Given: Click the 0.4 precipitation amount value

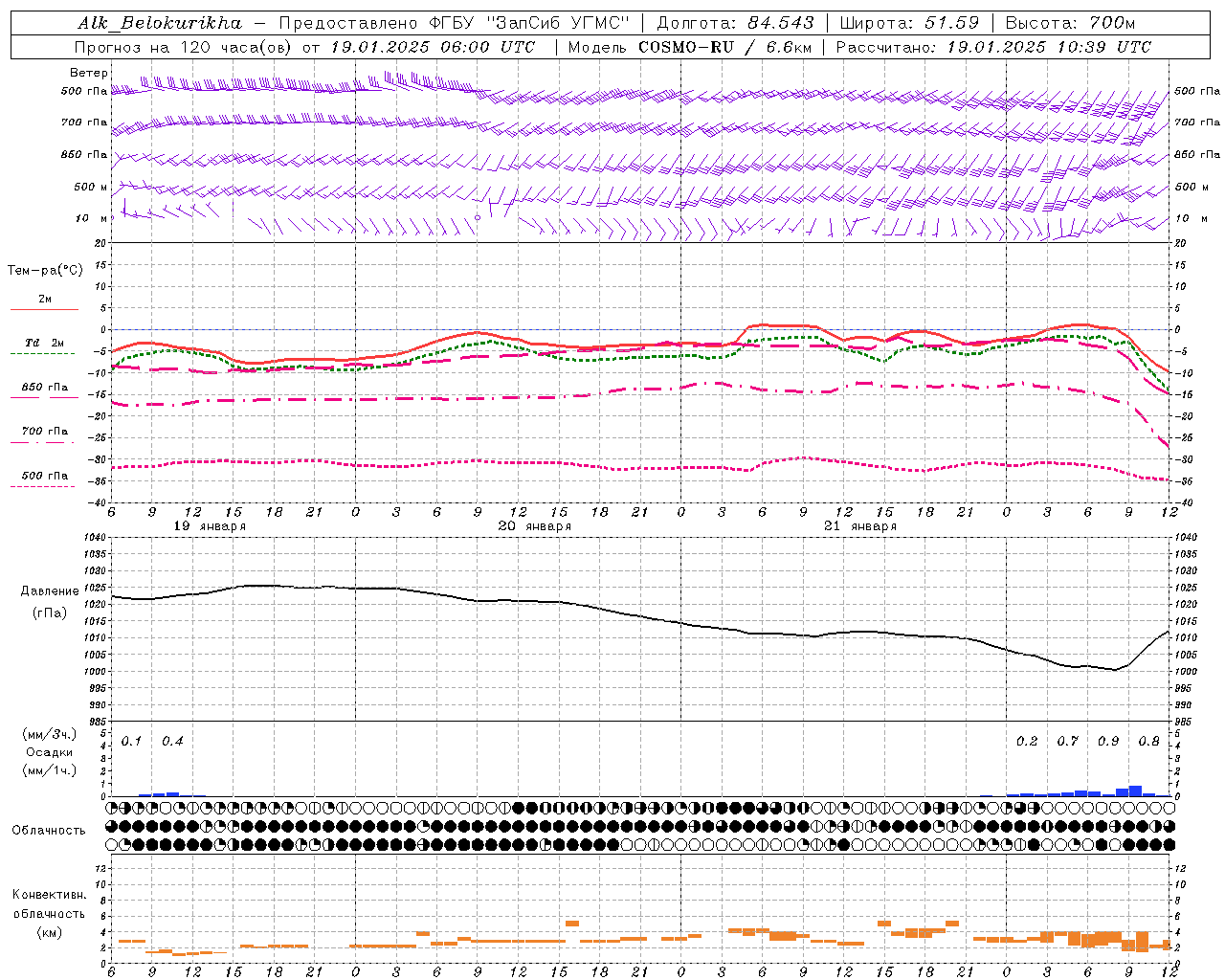Looking at the screenshot, I should tap(172, 741).
